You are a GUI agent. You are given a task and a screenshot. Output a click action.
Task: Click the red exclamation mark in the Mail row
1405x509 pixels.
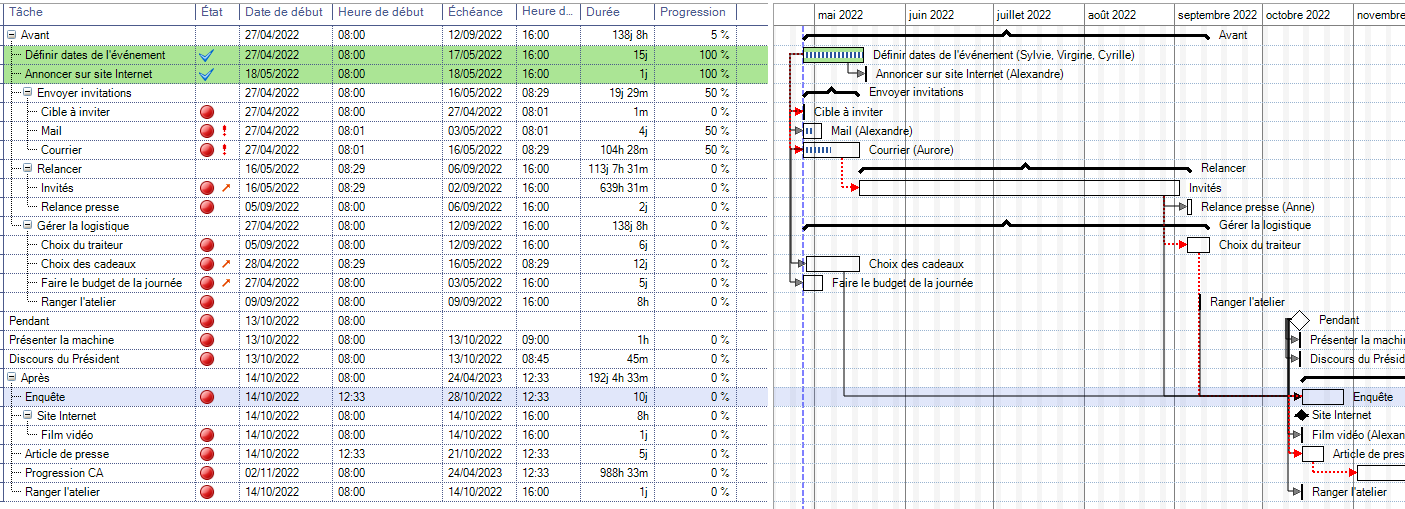(x=224, y=131)
